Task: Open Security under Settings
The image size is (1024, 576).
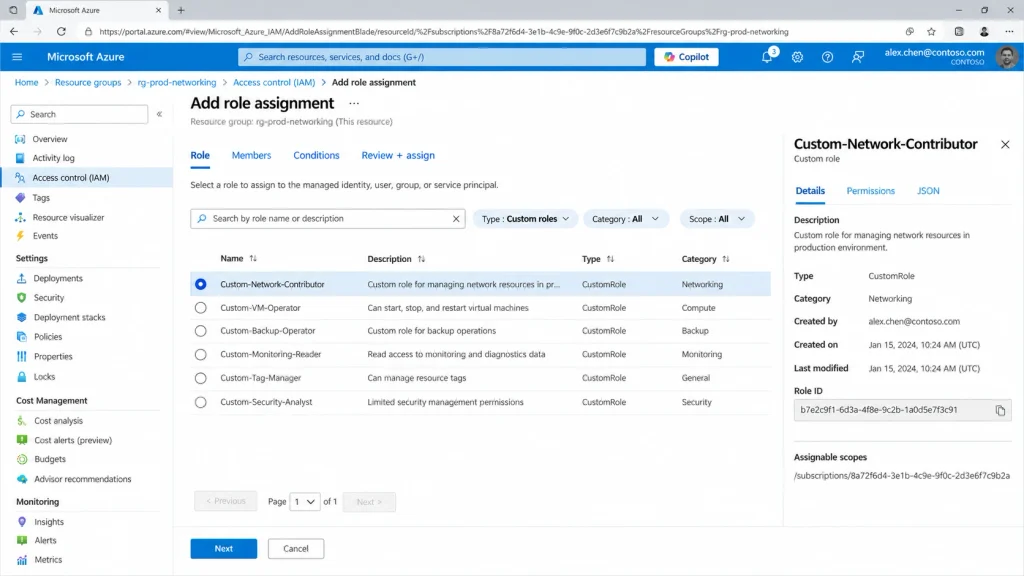Action: click(x=49, y=298)
